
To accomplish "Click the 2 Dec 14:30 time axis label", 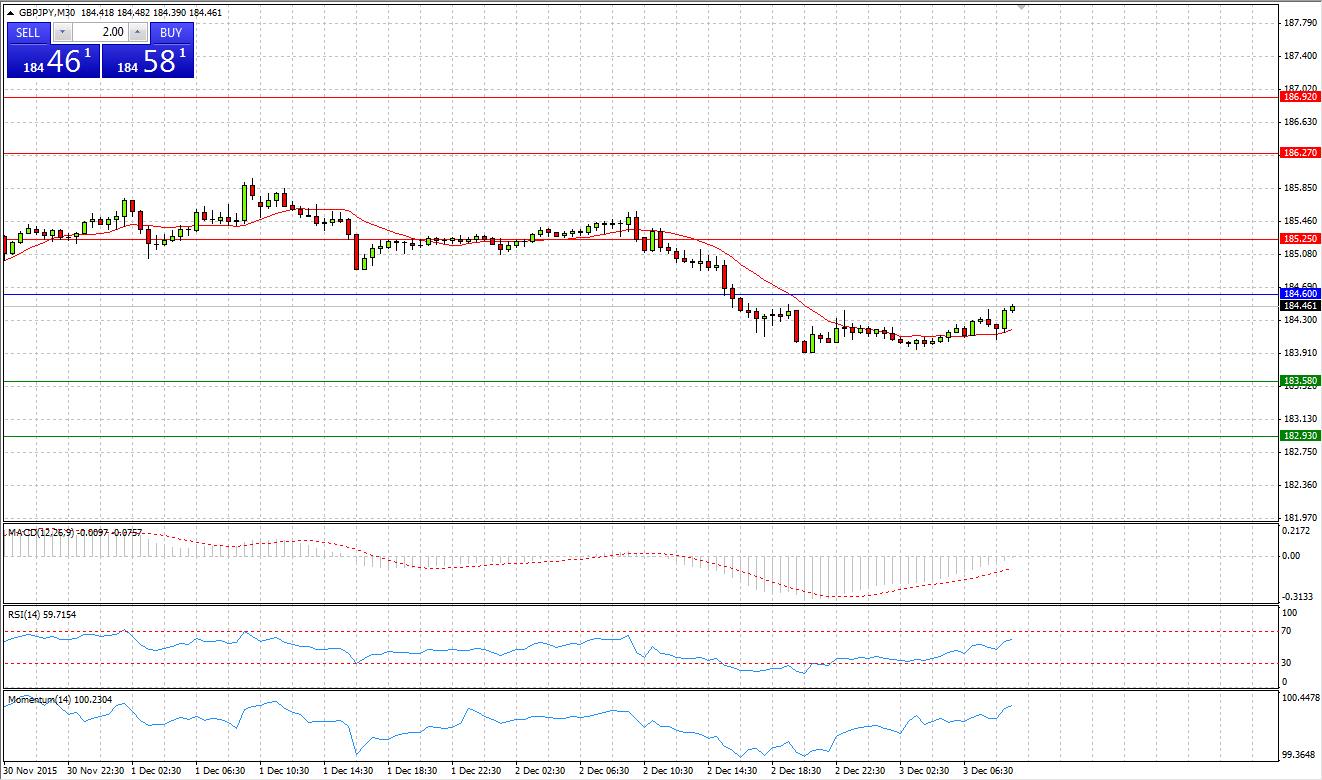I will pos(732,772).
